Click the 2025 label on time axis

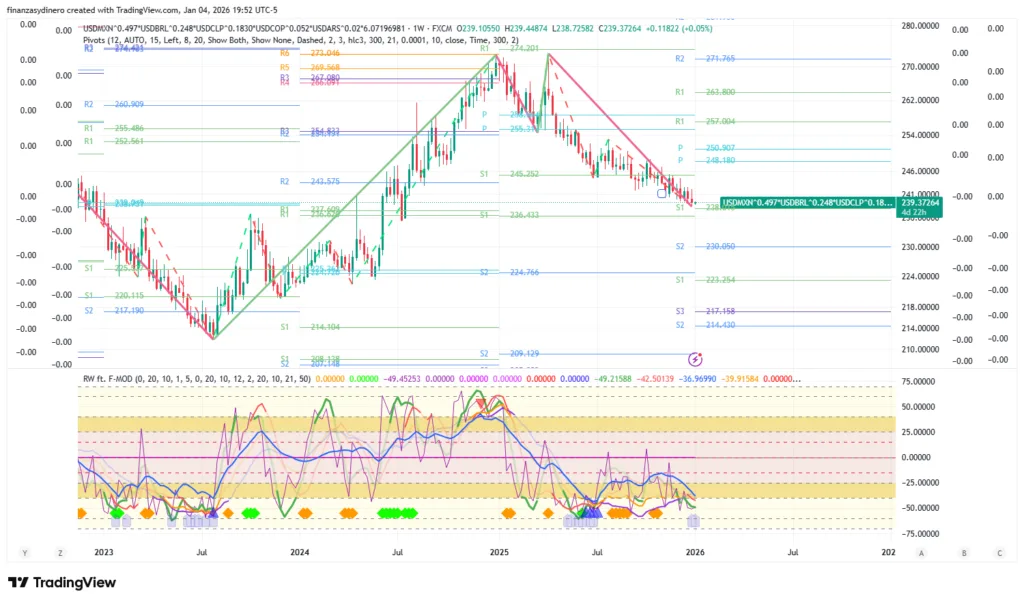[499, 552]
